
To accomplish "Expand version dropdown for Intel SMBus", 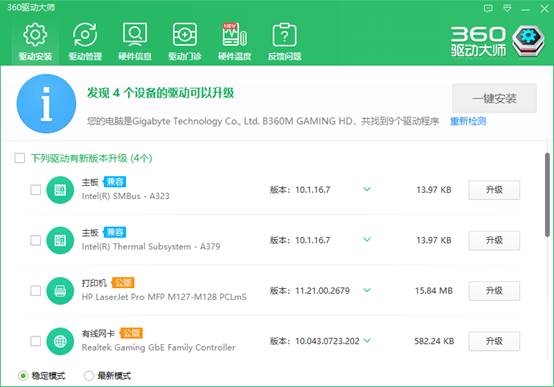I will coord(367,189).
